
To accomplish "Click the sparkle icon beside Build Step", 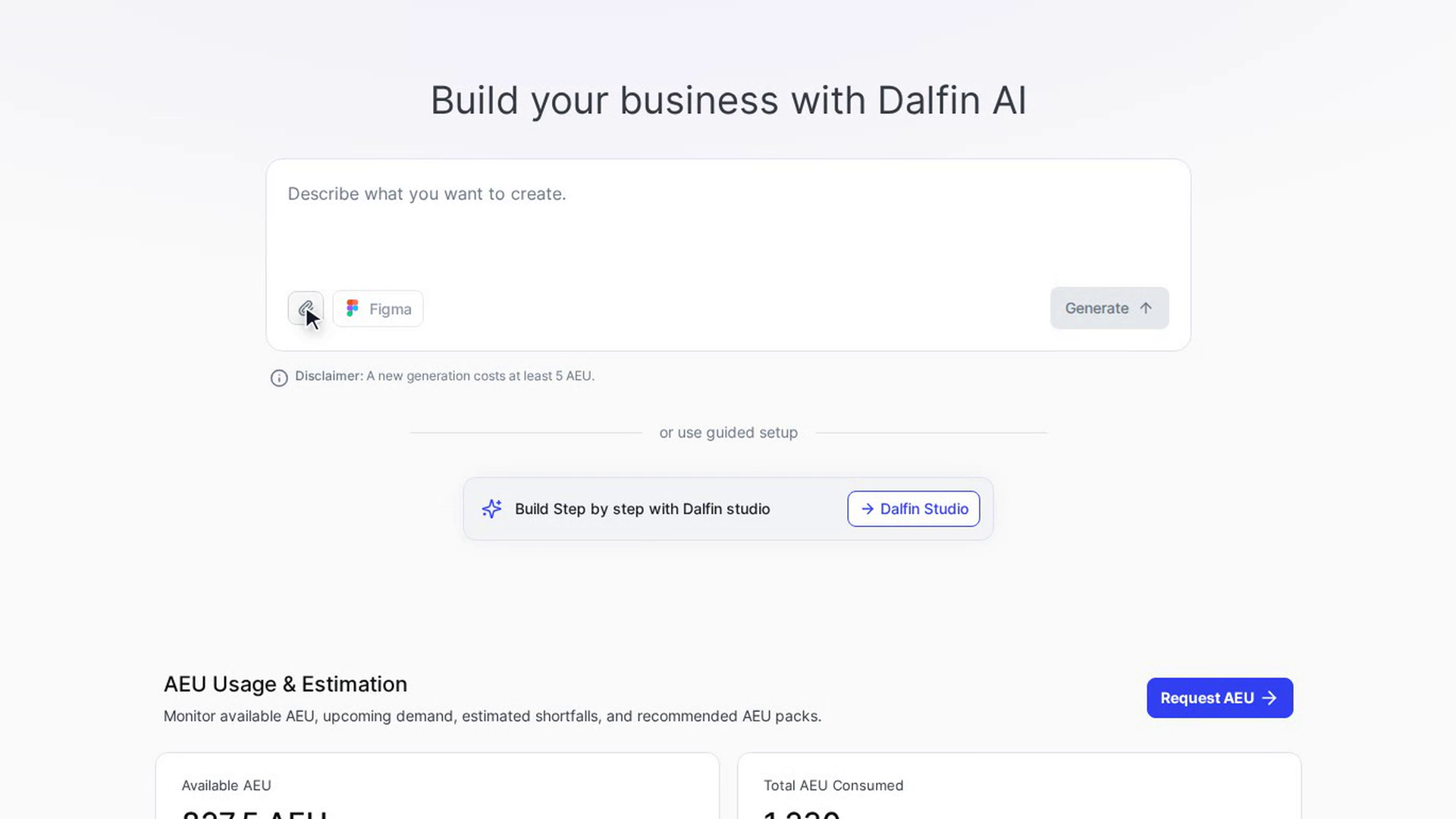I will (x=491, y=509).
